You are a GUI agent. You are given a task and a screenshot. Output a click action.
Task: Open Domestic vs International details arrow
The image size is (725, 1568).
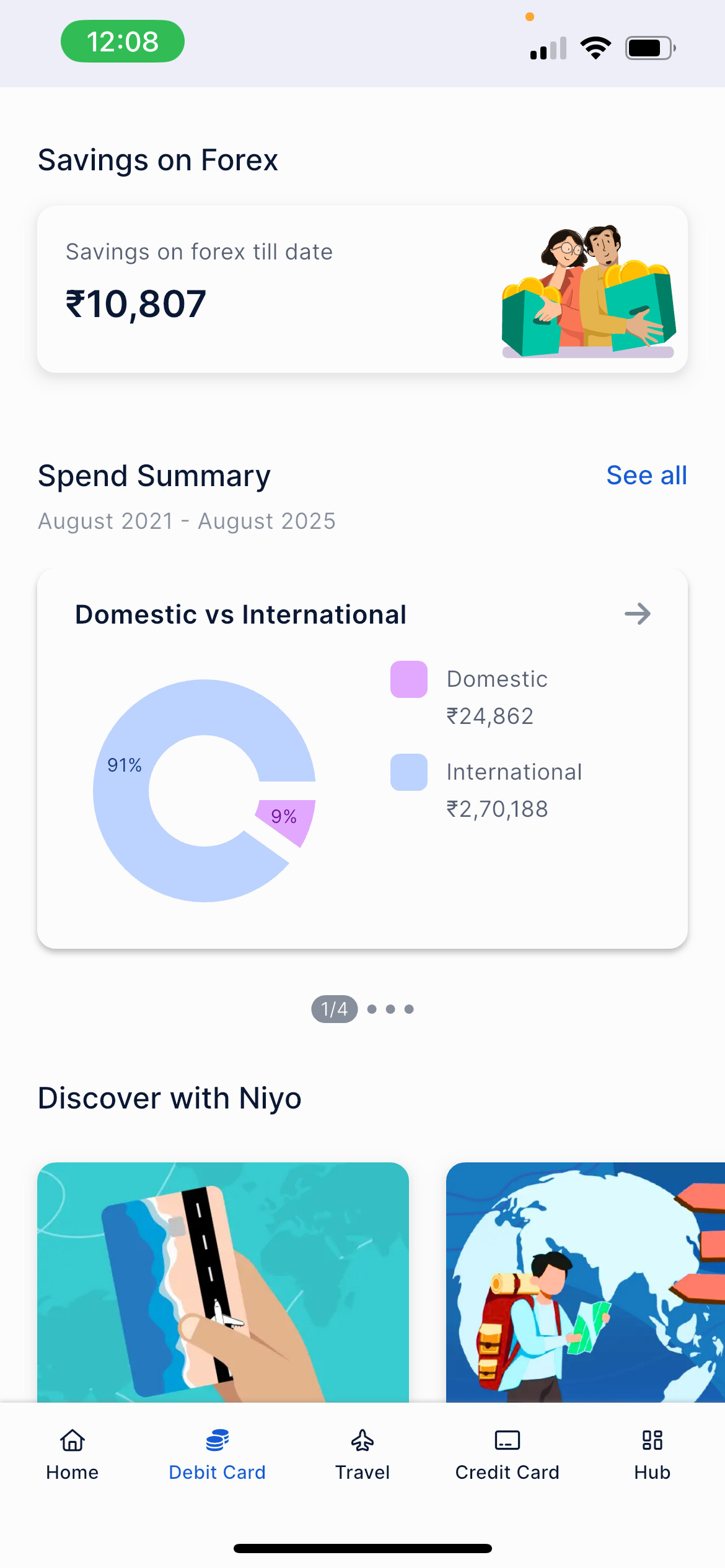tap(638, 614)
